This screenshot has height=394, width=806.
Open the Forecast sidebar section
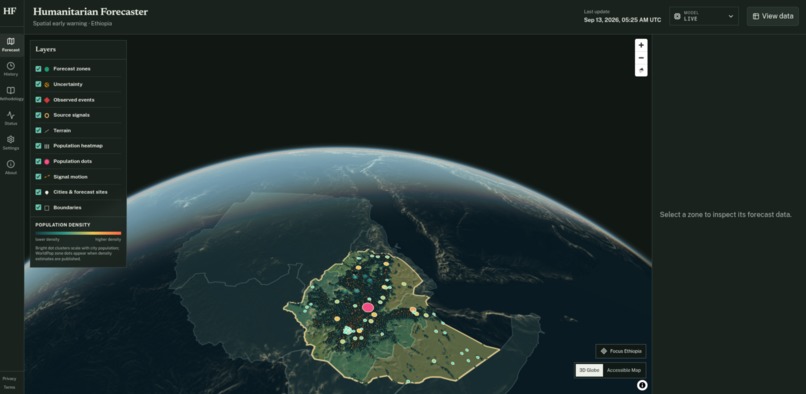11,45
